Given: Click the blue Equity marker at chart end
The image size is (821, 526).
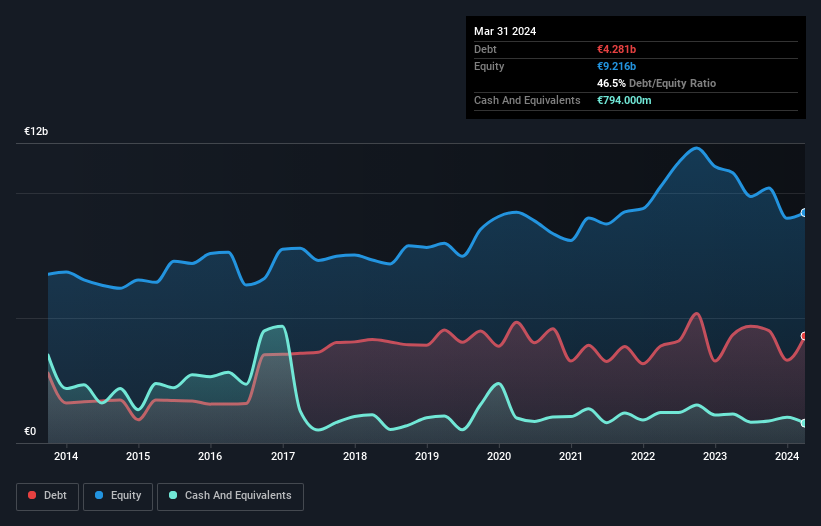Looking at the screenshot, I should click(x=804, y=212).
